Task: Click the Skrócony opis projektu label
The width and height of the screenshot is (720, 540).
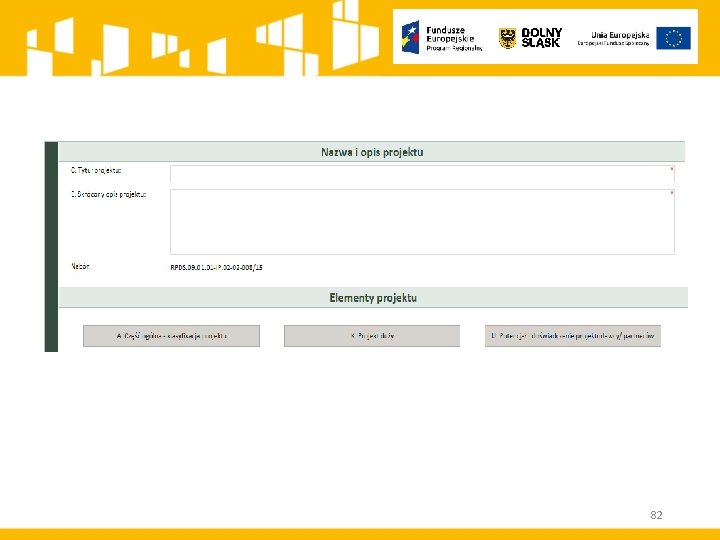Action: point(108,194)
